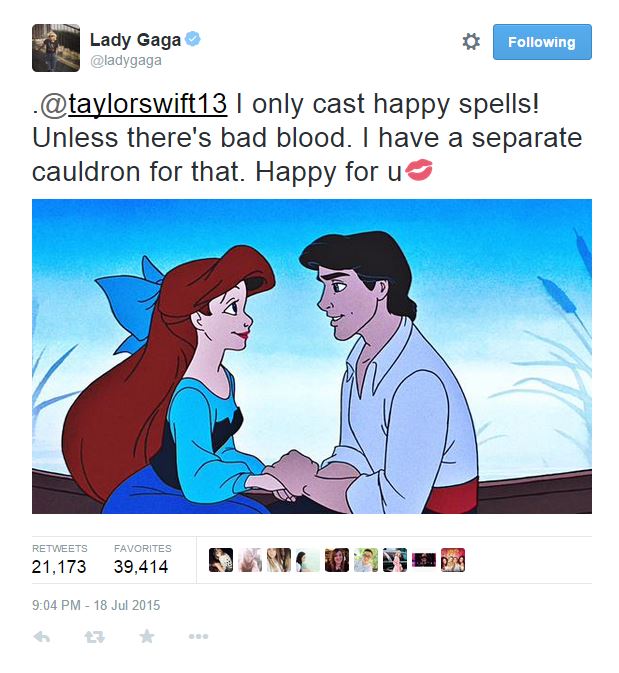
Task: Click the first avatar in the favoriters row
Action: click(221, 560)
